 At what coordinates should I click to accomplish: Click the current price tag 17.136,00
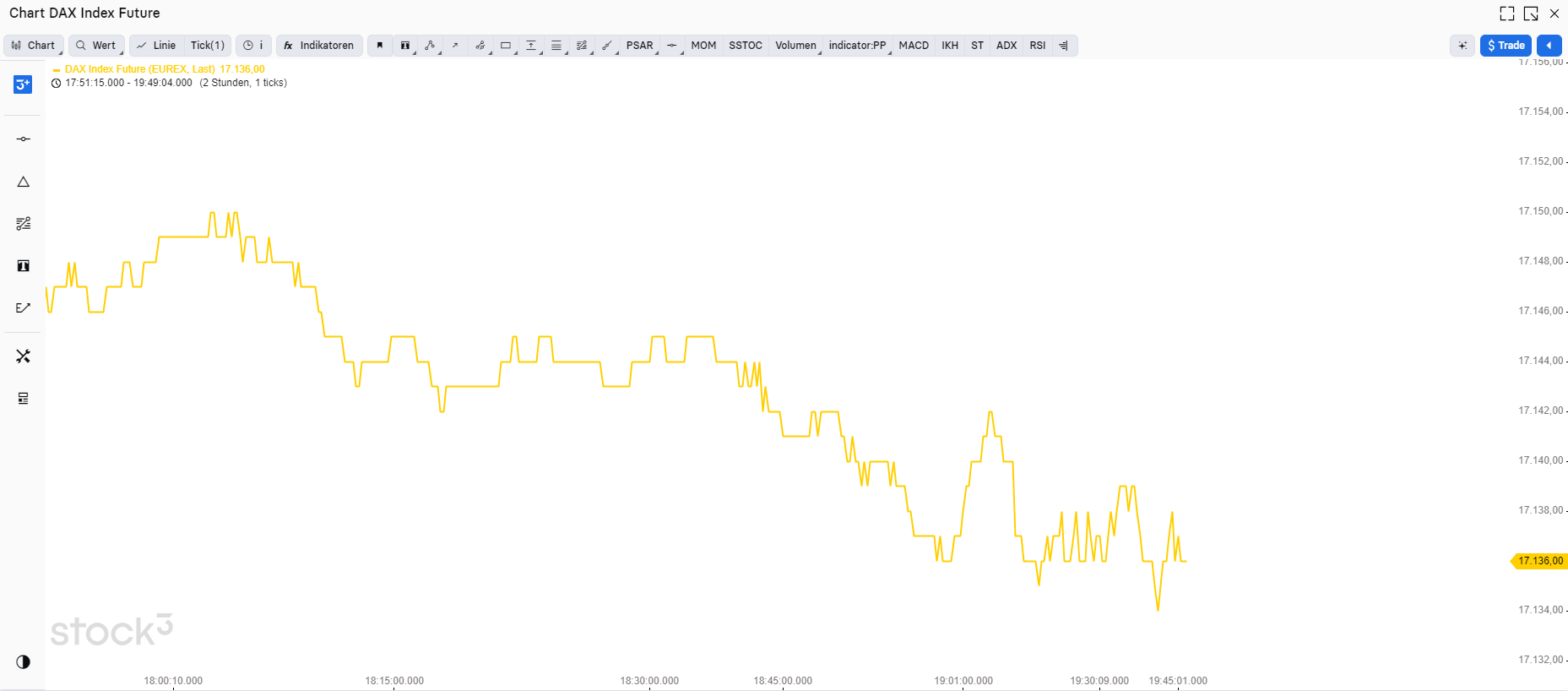(1539, 561)
